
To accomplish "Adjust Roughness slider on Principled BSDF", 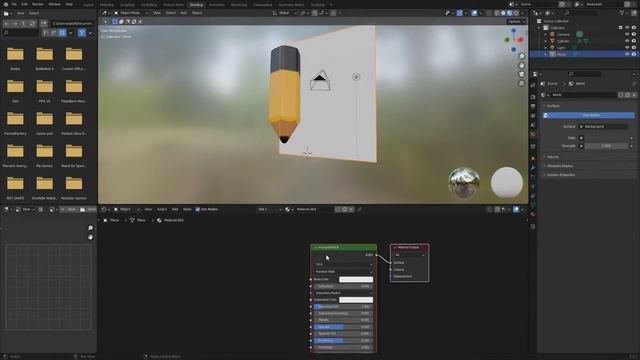I will [343, 340].
